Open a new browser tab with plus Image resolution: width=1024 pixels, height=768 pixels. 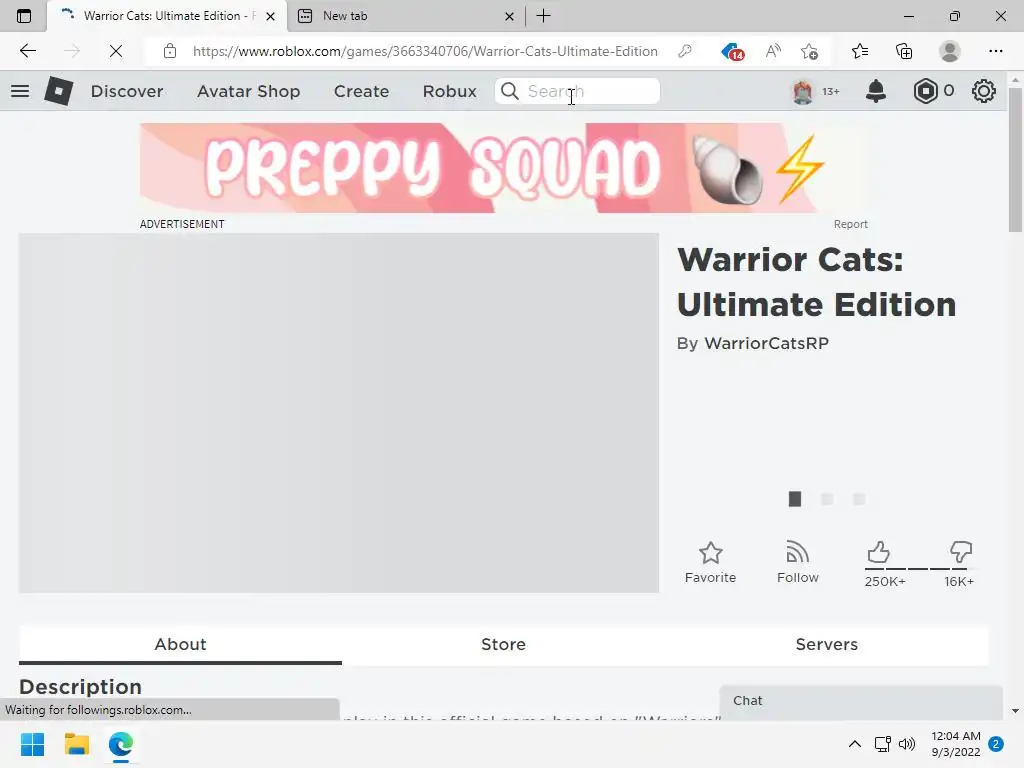543,16
